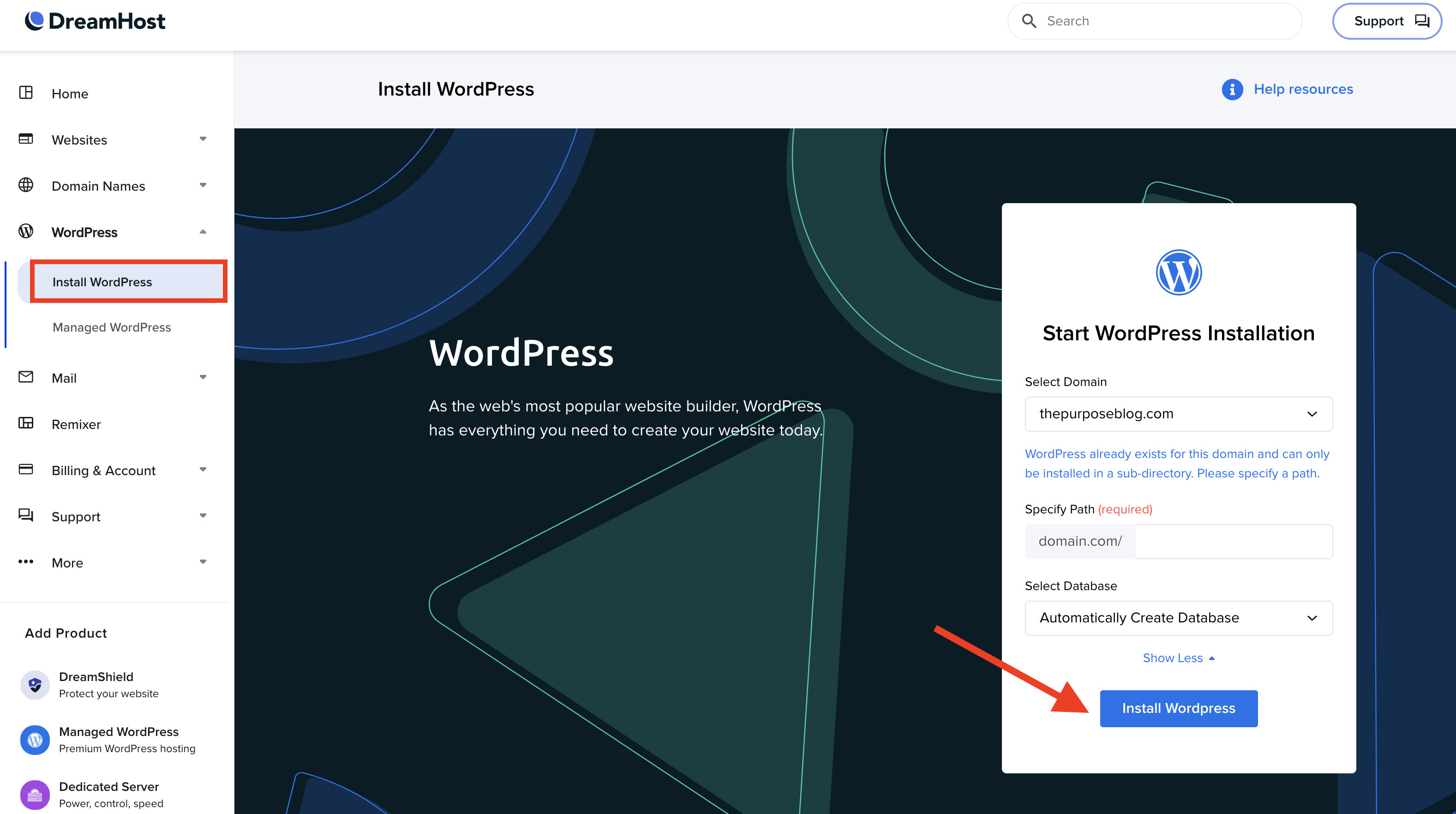Click the search magnifier icon

pyautogui.click(x=1029, y=21)
